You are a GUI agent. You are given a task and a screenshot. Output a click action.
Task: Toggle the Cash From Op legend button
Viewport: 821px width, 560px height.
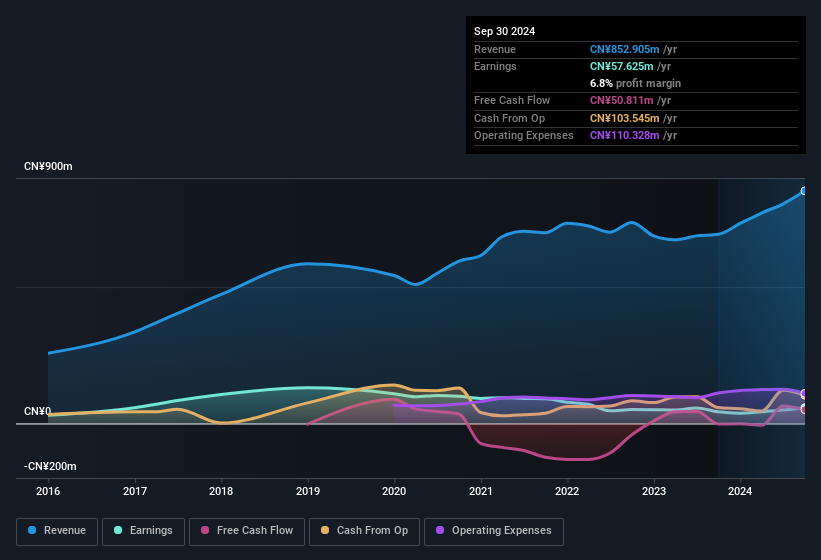(364, 532)
